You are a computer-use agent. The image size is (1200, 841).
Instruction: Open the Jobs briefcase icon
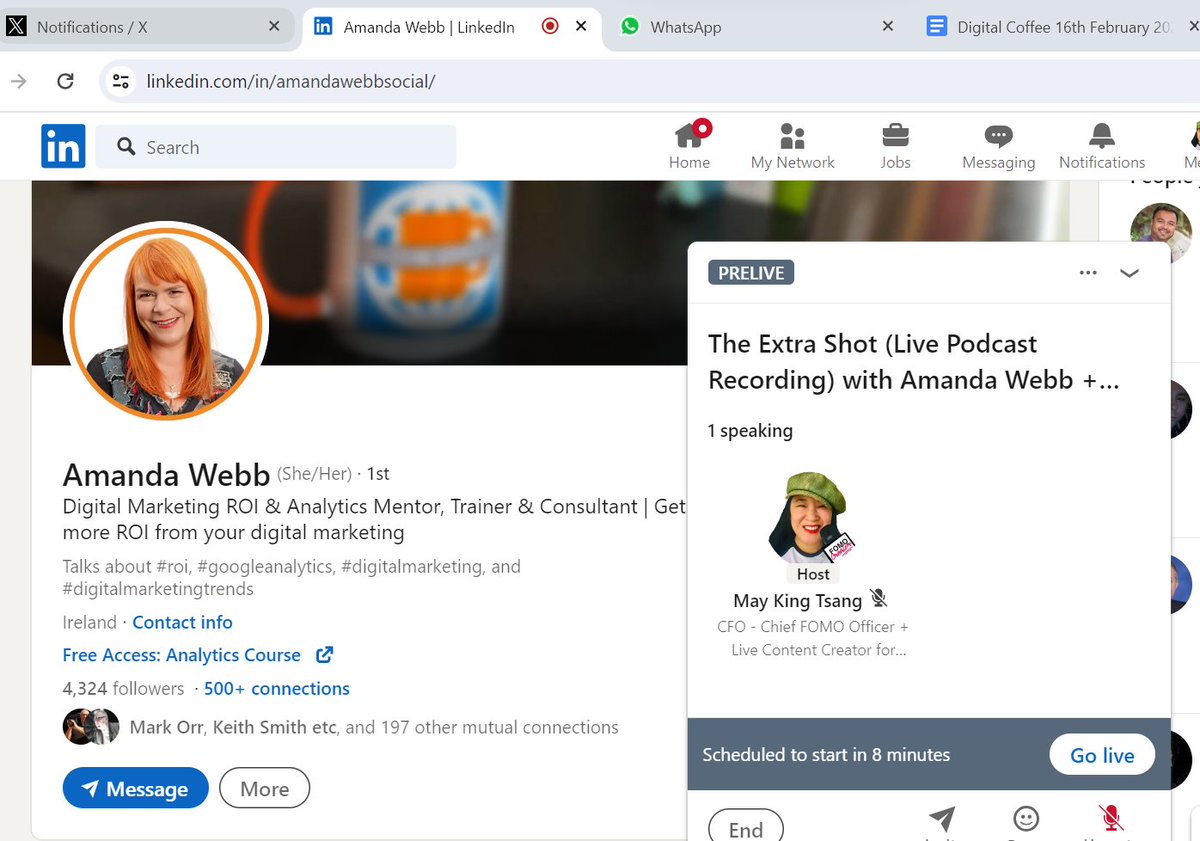coord(895,146)
